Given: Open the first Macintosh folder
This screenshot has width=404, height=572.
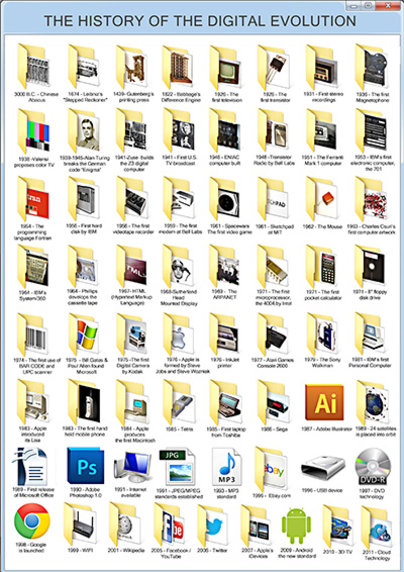Looking at the screenshot, I should 132,402.
